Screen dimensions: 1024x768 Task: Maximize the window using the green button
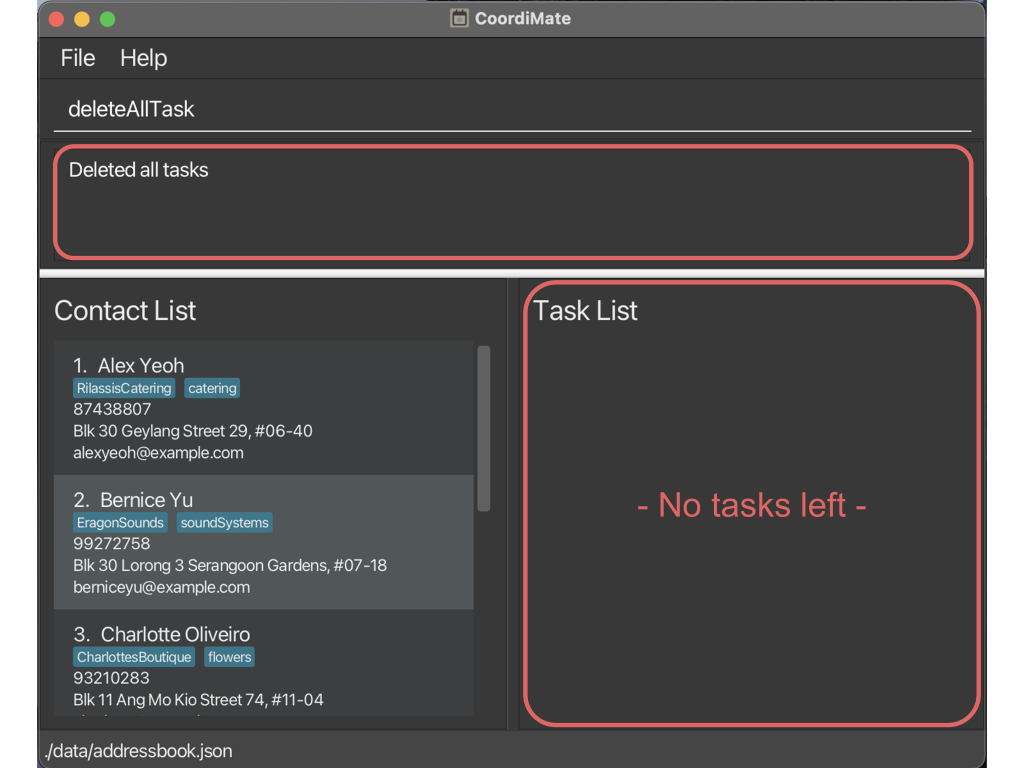(x=107, y=19)
